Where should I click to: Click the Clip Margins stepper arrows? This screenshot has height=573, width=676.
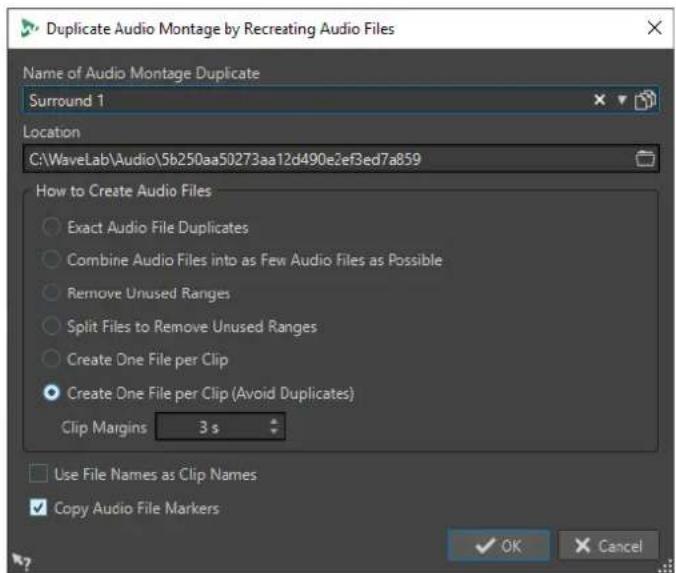[x=274, y=426]
